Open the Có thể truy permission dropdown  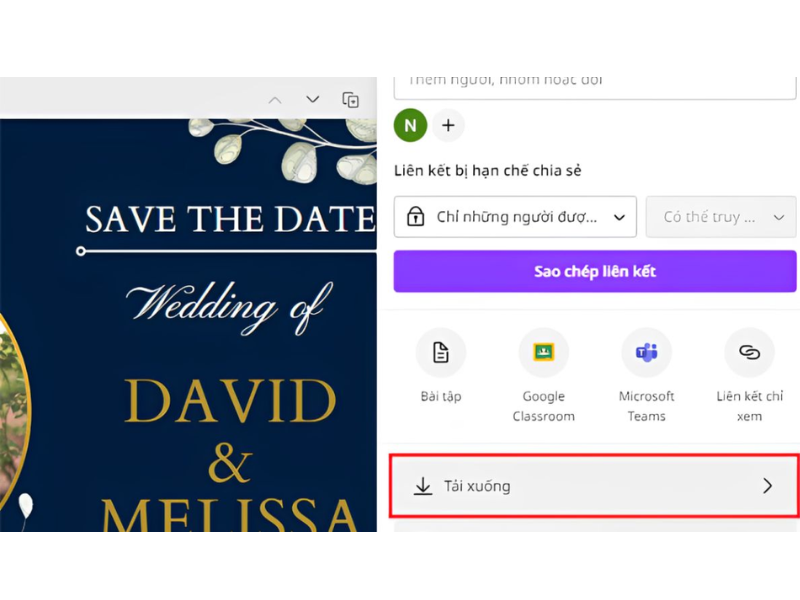pos(721,217)
